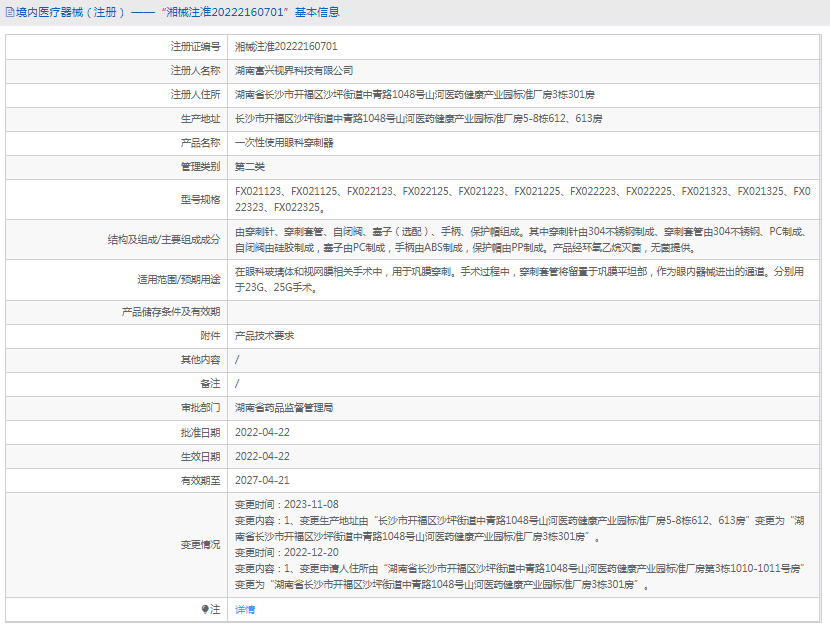830x630 pixels.
Task: Select the 产品储存条件及有效期 label
Action: coord(171,312)
